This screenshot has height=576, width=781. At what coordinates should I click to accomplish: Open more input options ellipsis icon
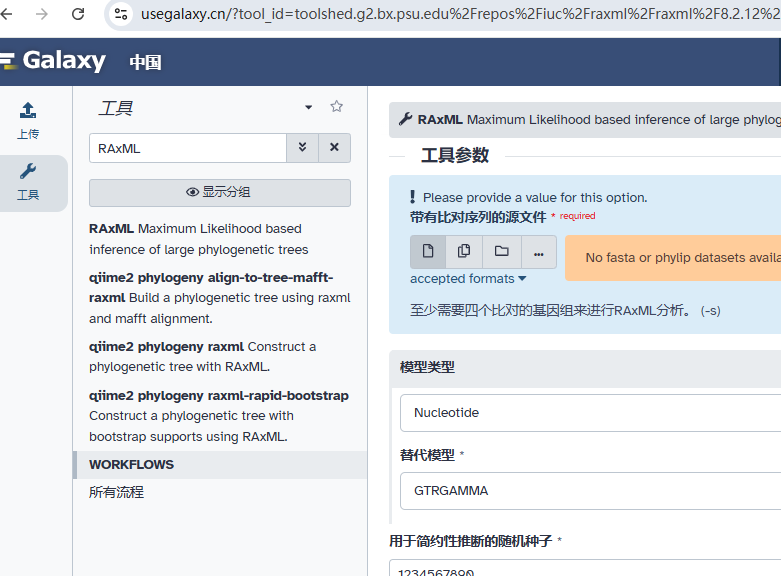(x=538, y=253)
